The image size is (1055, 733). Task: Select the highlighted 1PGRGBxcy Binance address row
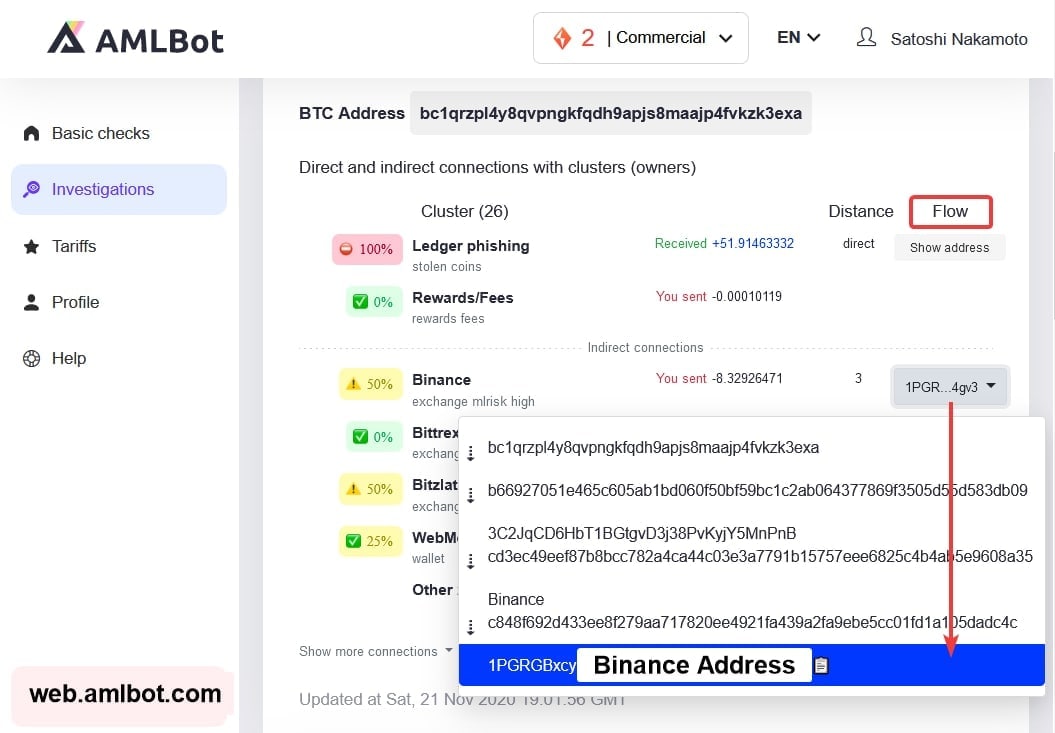pos(752,665)
